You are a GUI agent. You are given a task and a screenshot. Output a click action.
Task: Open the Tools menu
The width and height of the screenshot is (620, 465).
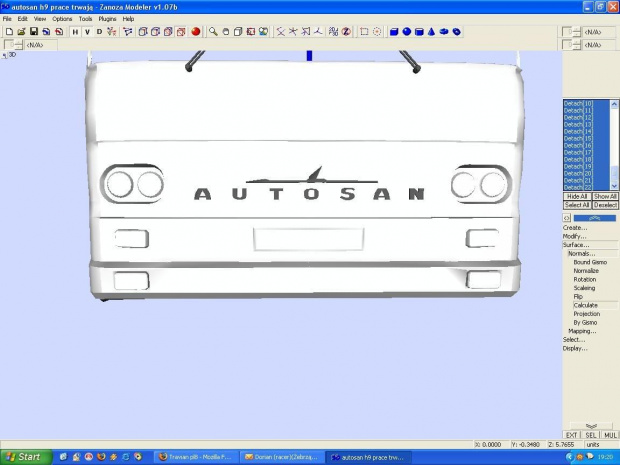85,19
